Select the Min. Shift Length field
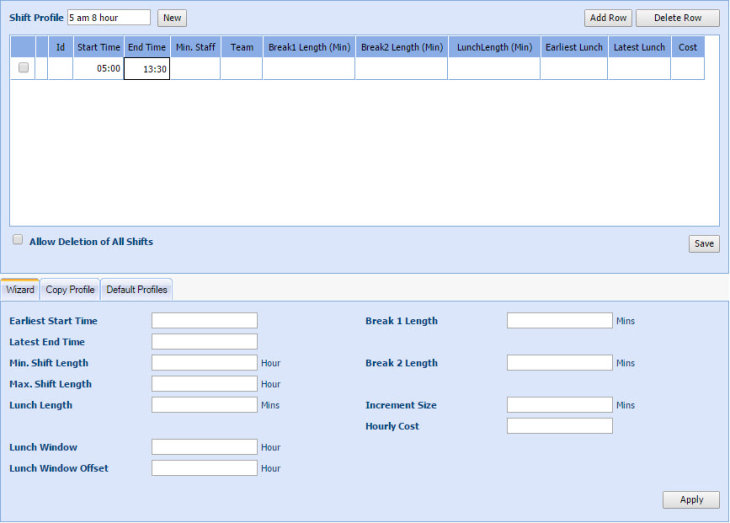This screenshot has height=523, width=730. coord(204,363)
